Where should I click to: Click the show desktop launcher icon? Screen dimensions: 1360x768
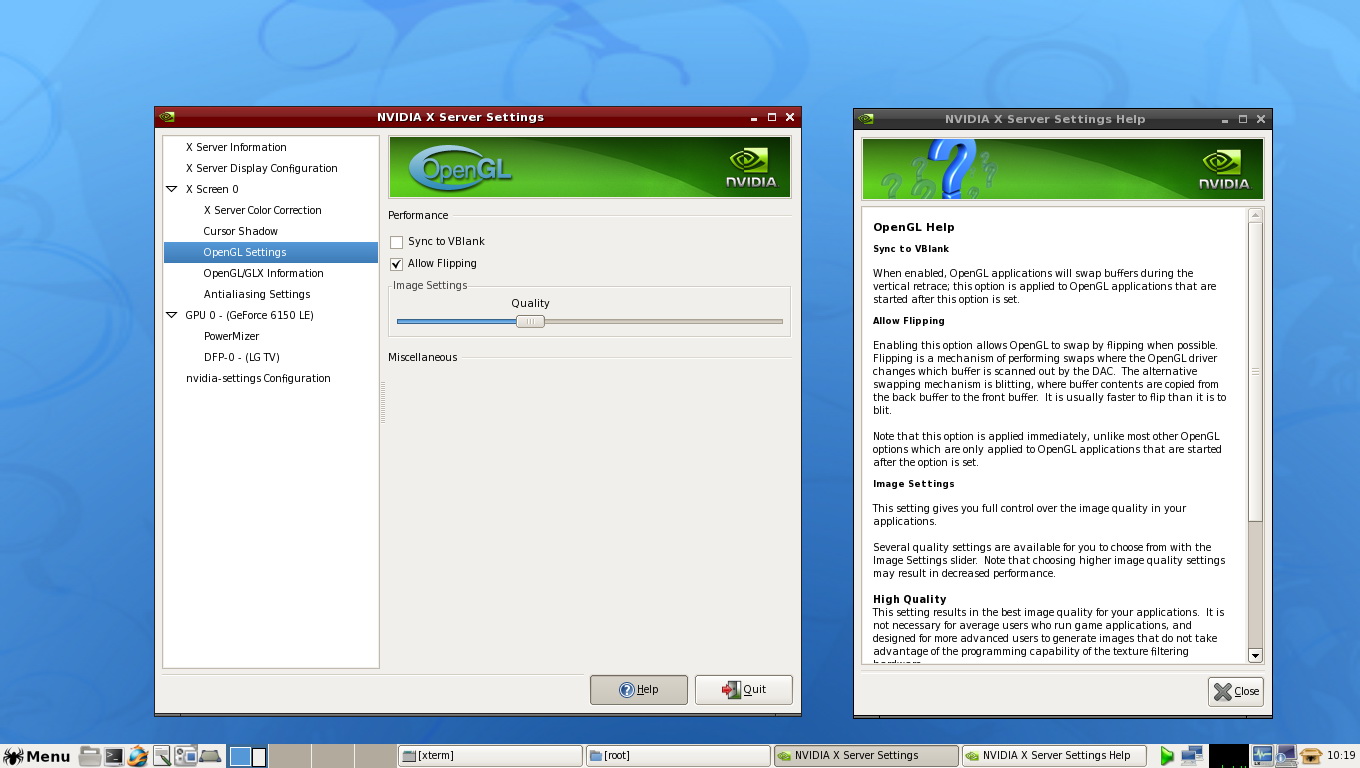point(210,756)
